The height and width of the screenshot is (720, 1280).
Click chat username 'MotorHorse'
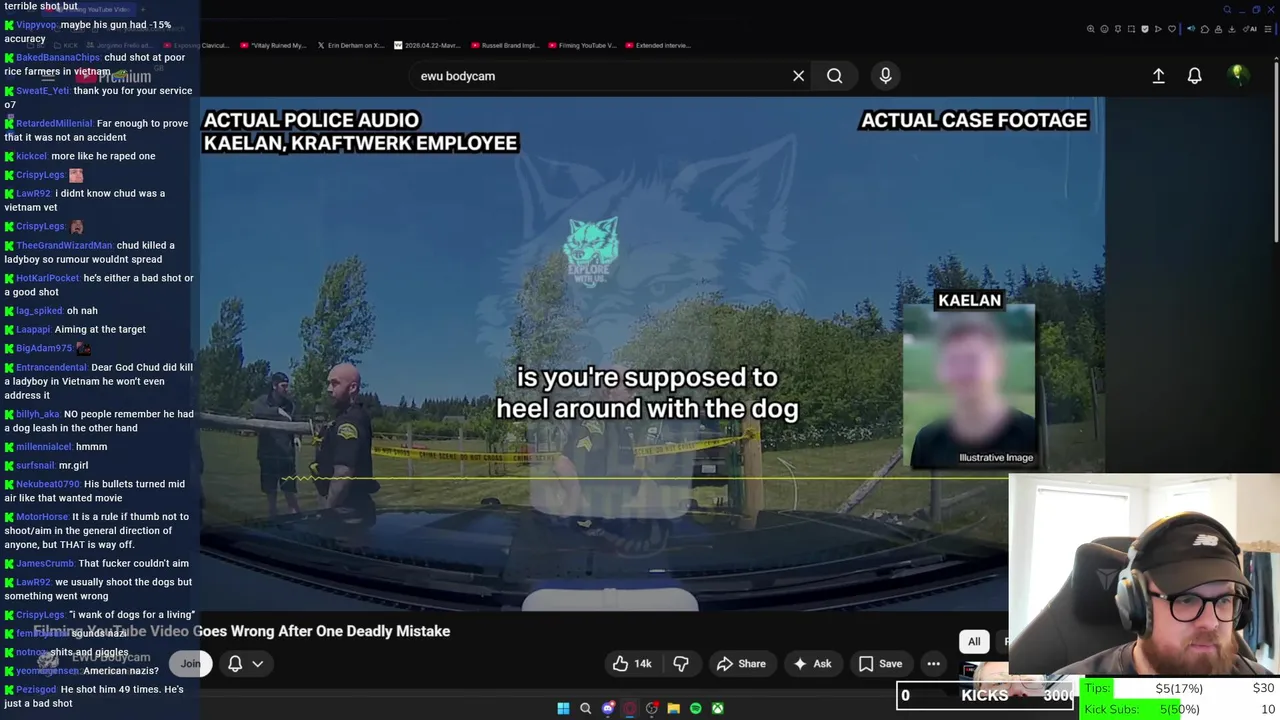42,517
